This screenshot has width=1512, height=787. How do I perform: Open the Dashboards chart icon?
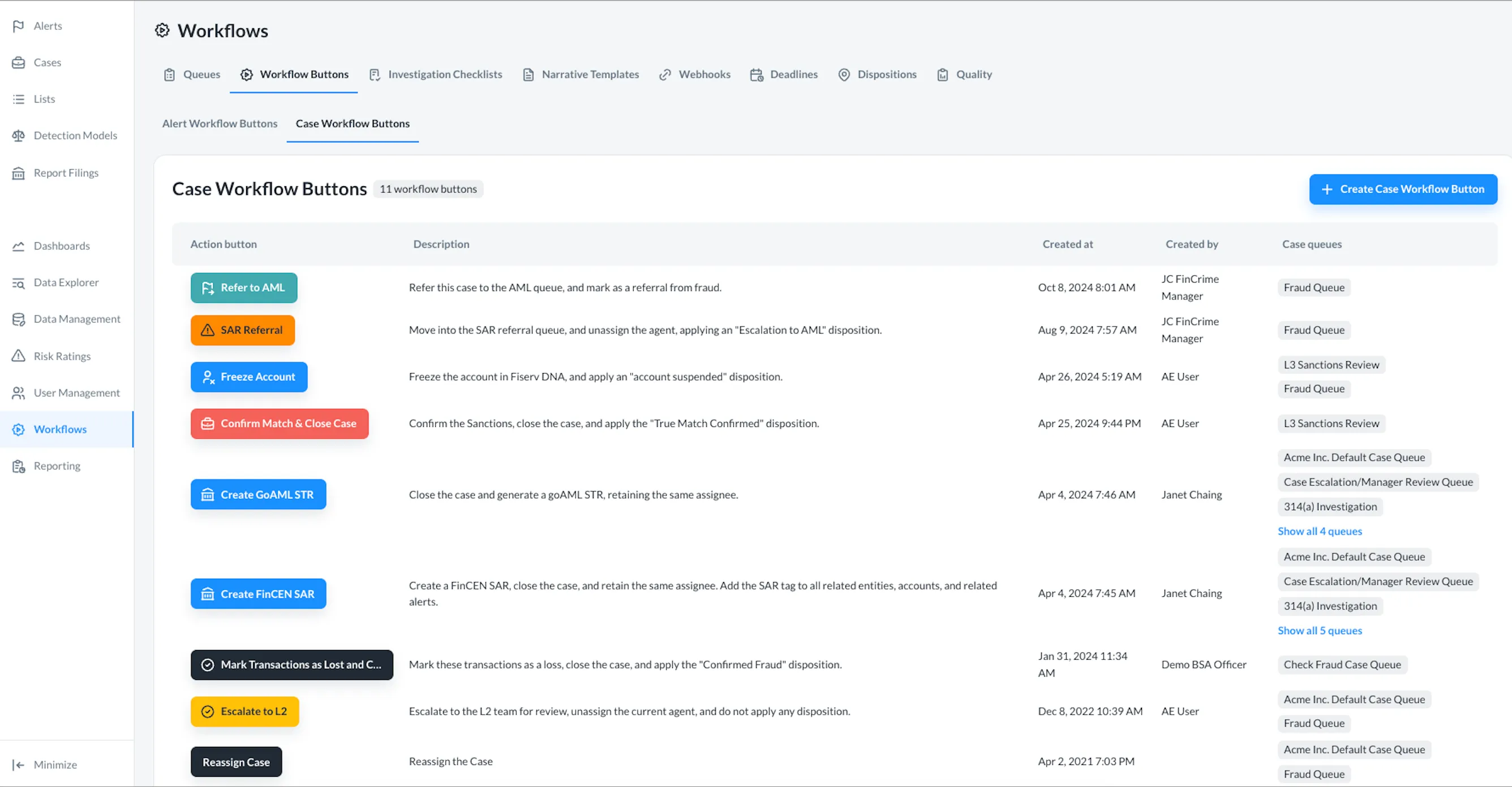coord(18,246)
